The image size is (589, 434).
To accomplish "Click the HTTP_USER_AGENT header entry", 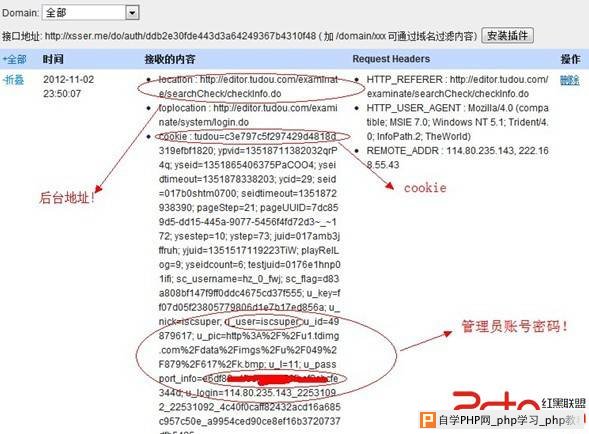I will [458, 122].
